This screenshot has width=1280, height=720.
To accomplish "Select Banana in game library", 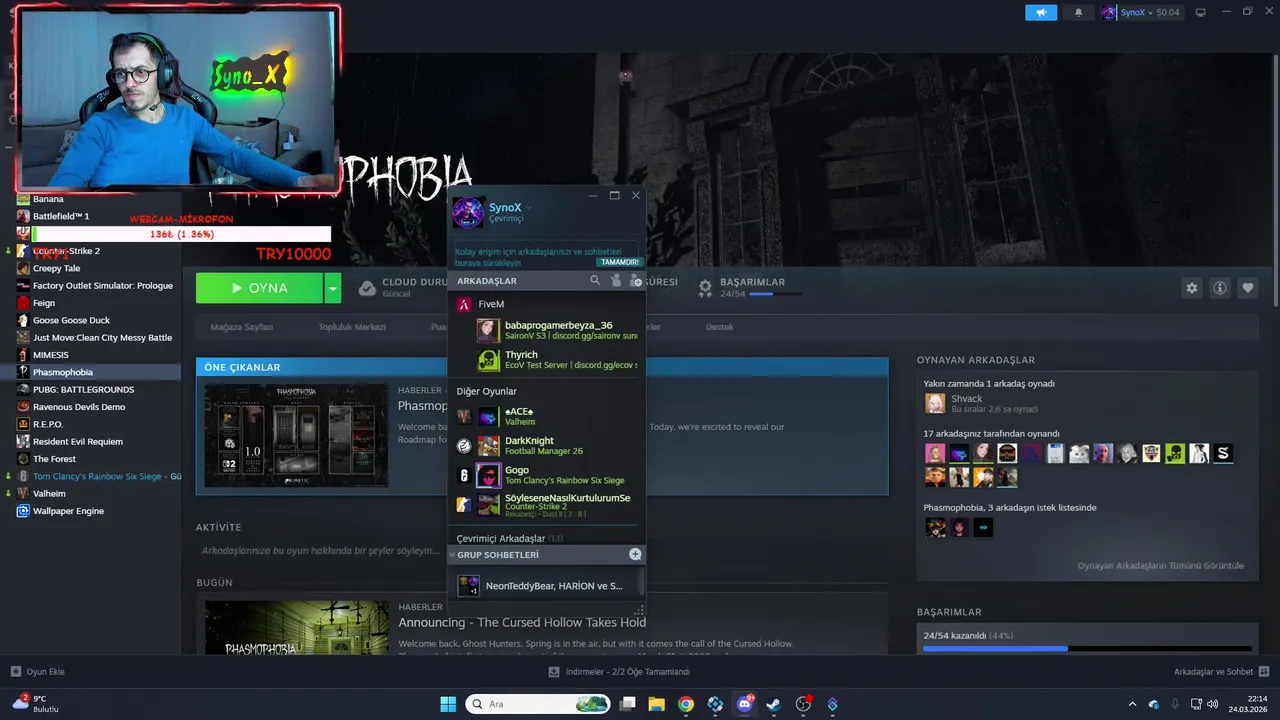I will point(48,199).
